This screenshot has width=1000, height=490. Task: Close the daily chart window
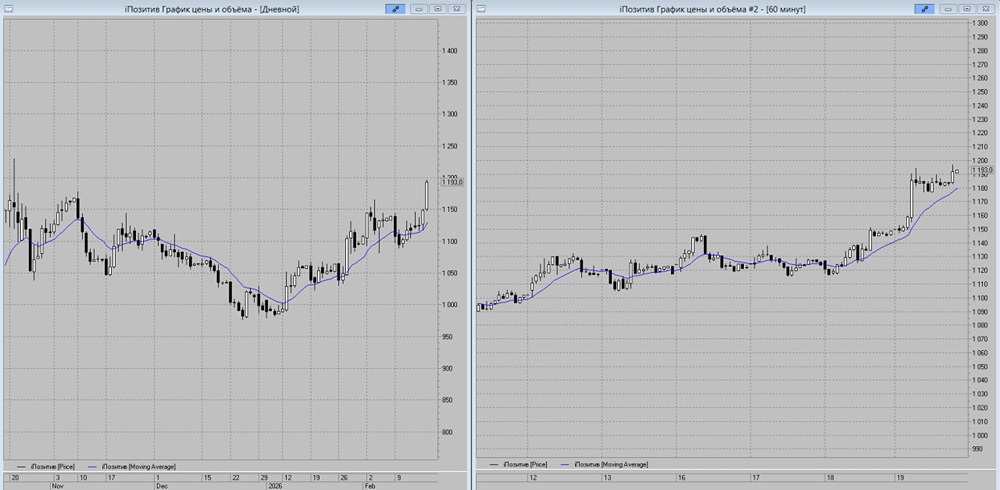click(456, 8)
